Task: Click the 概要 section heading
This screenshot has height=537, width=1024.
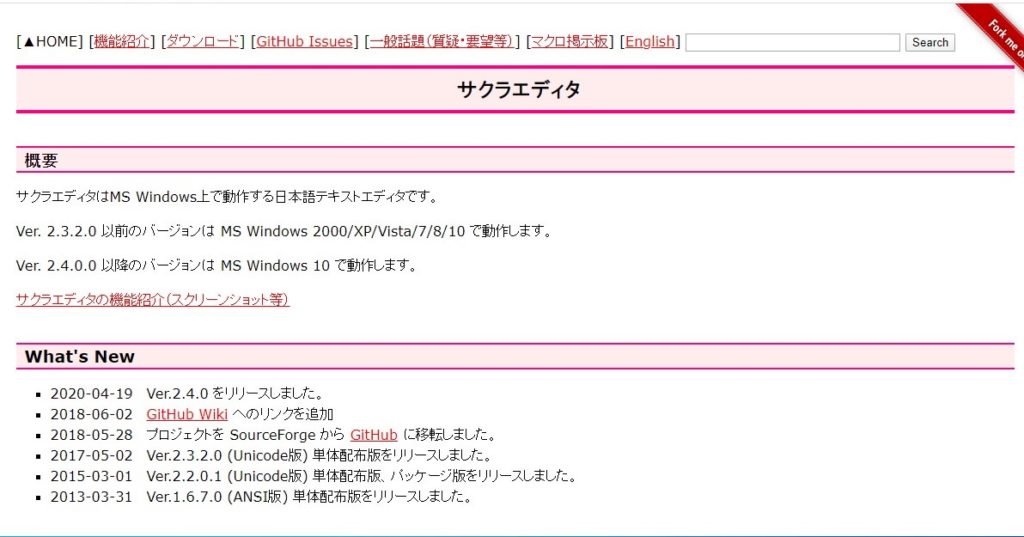Action: pyautogui.click(x=41, y=161)
